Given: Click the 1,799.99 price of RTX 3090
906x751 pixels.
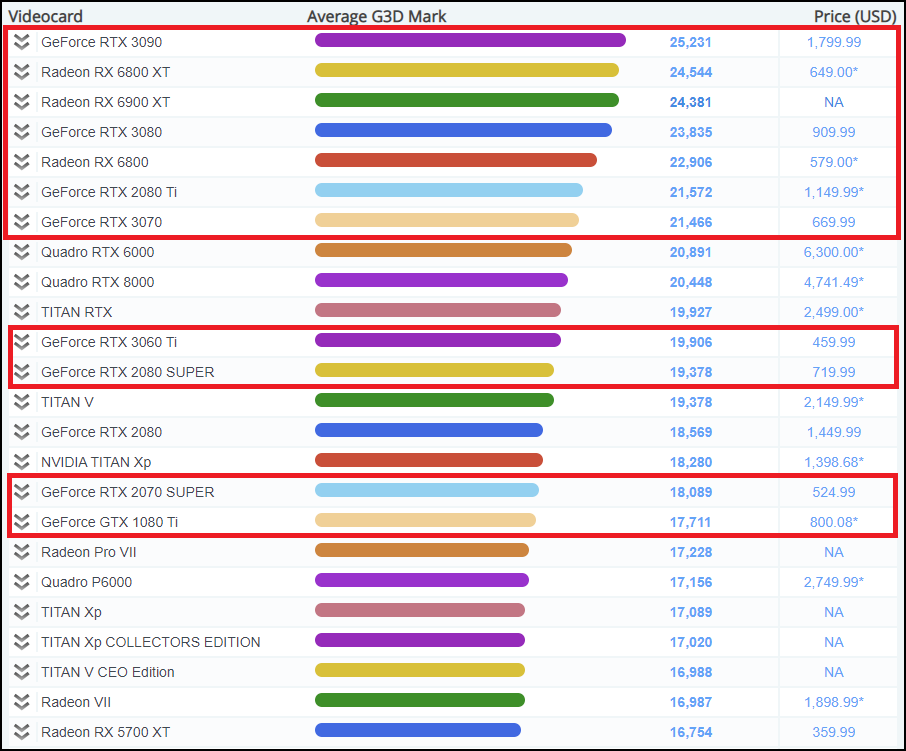Looking at the screenshot, I should pos(834,42).
